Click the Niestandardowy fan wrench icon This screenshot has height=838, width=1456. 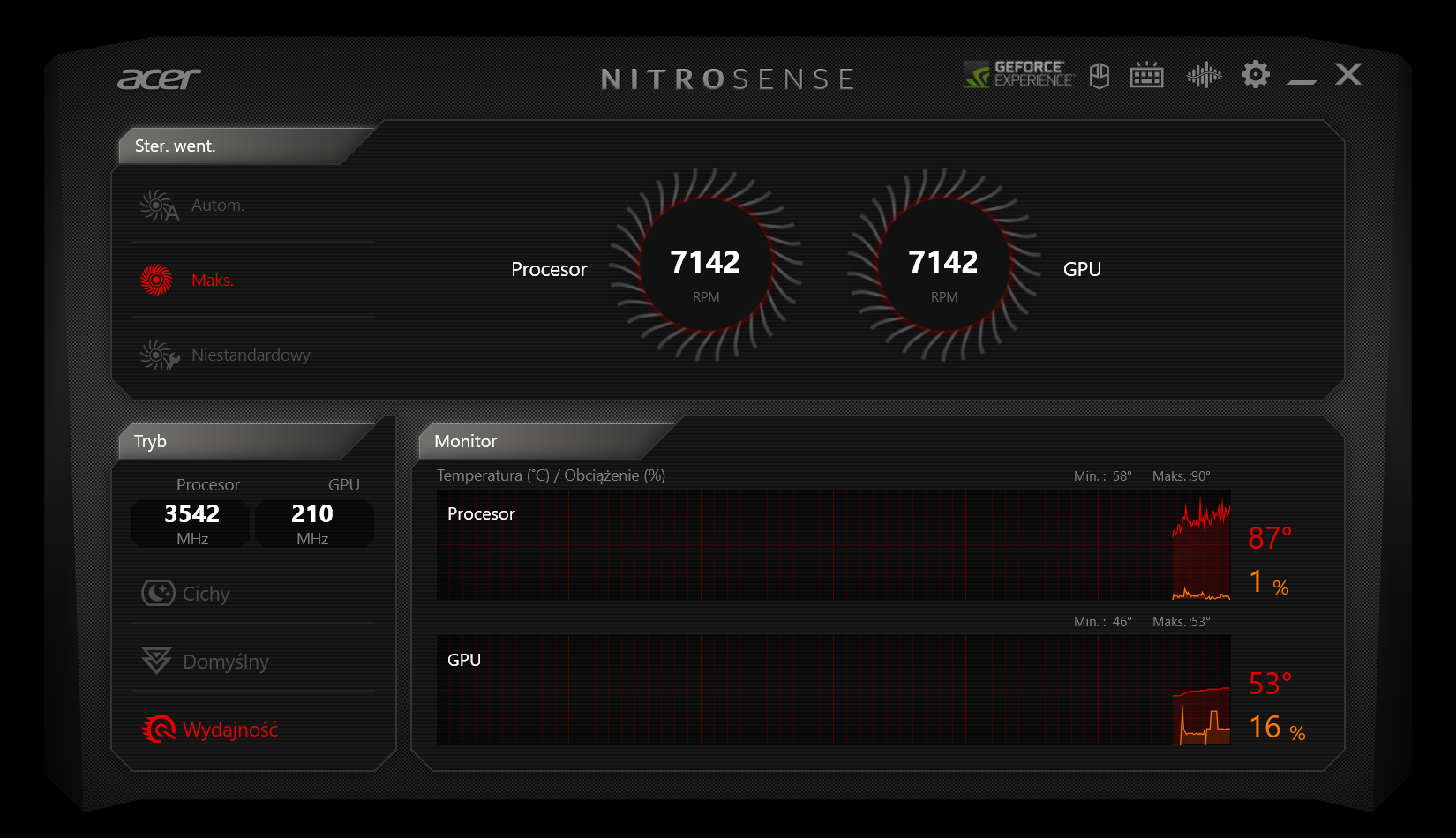(x=159, y=355)
